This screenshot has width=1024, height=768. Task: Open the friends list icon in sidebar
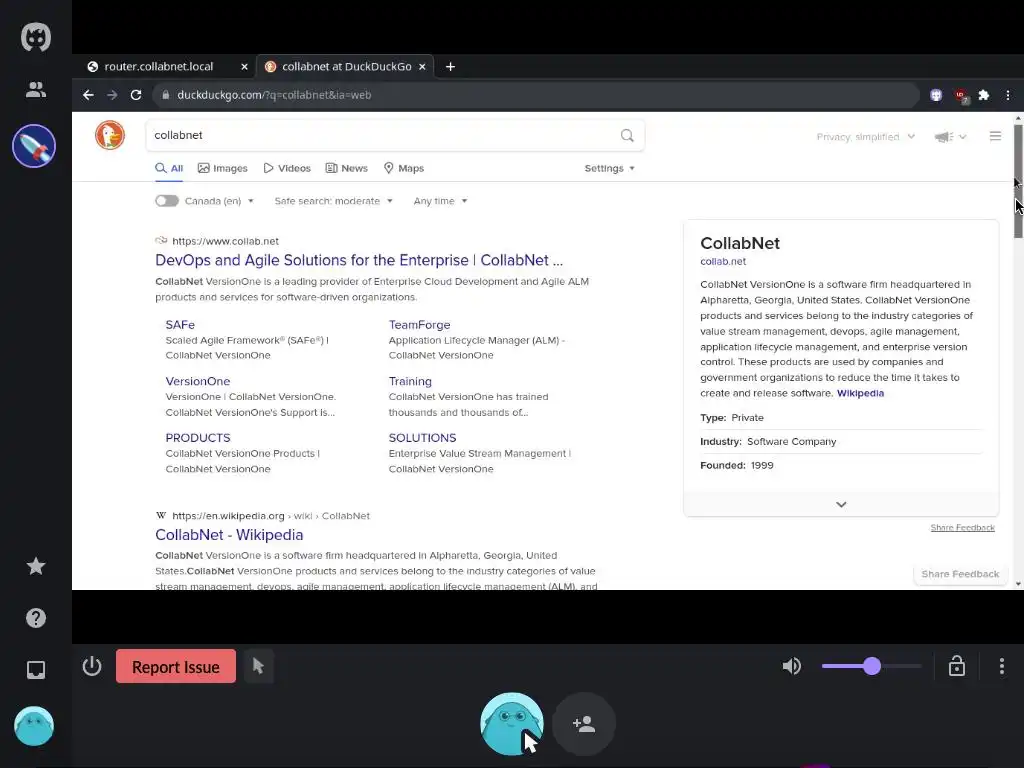point(35,89)
